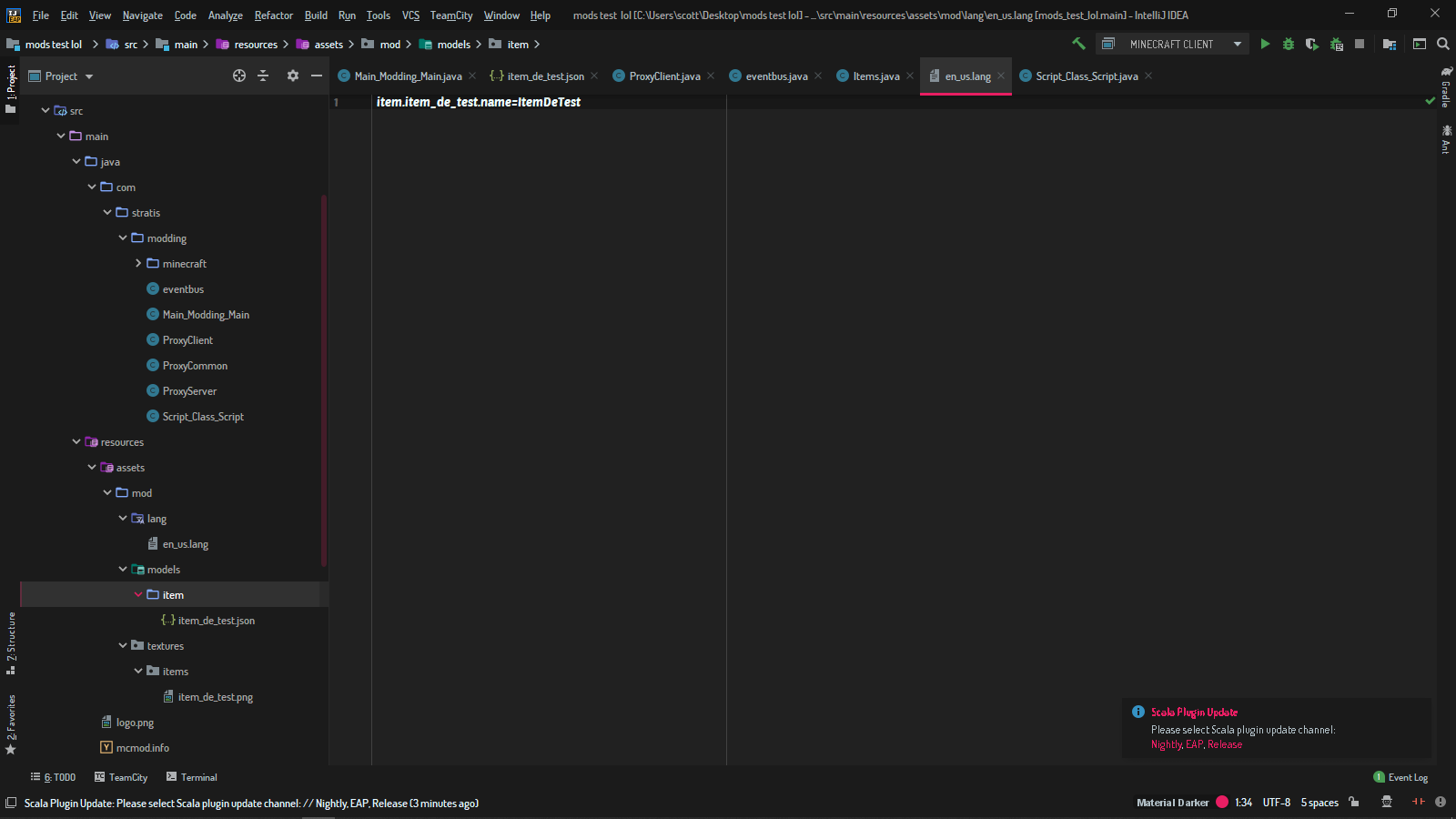Run with Coverage shield icon

click(1311, 44)
